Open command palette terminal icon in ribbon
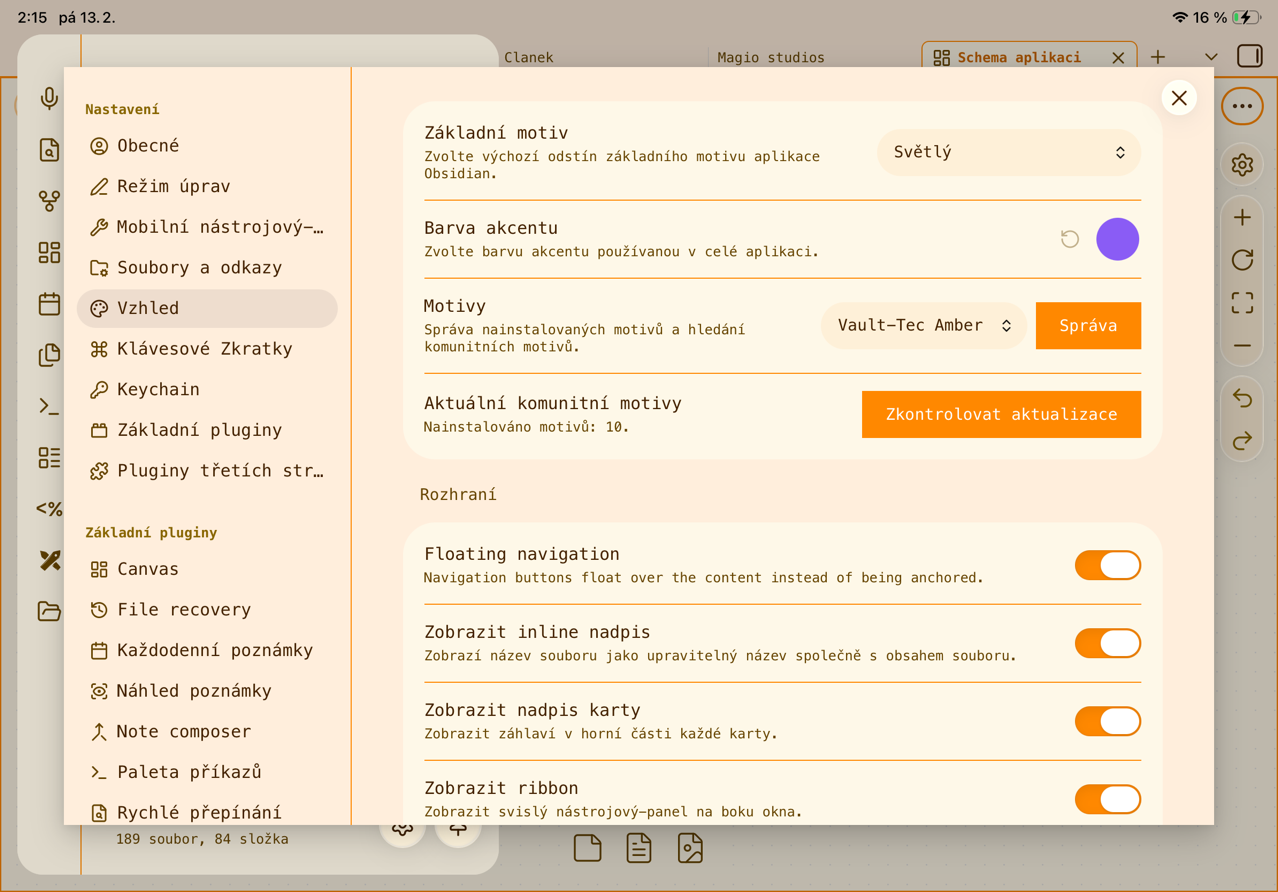 (49, 407)
